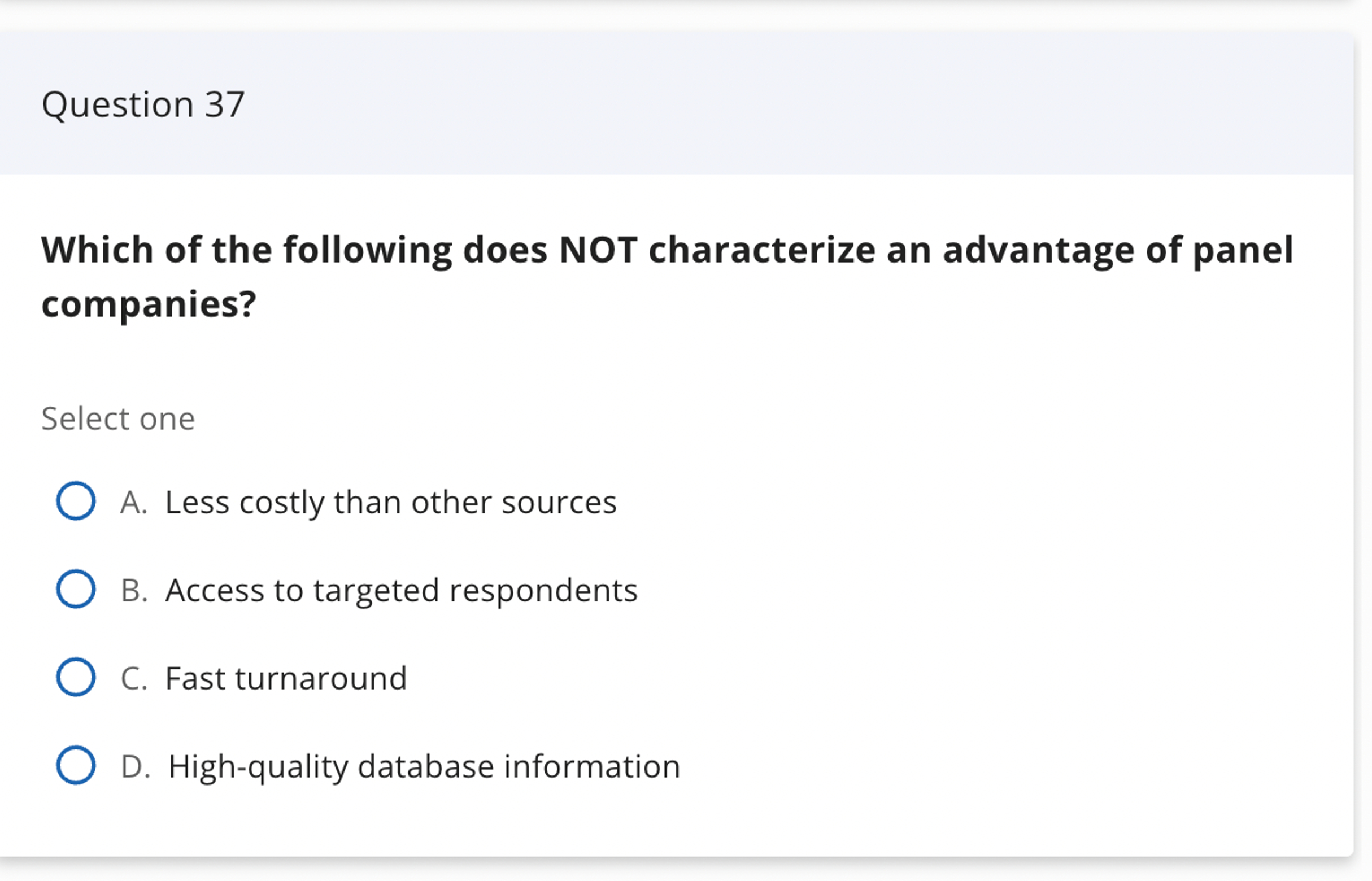Image resolution: width=1372 pixels, height=881 pixels.
Task: Click the word 'advantage' in the question
Action: [x=1038, y=250]
